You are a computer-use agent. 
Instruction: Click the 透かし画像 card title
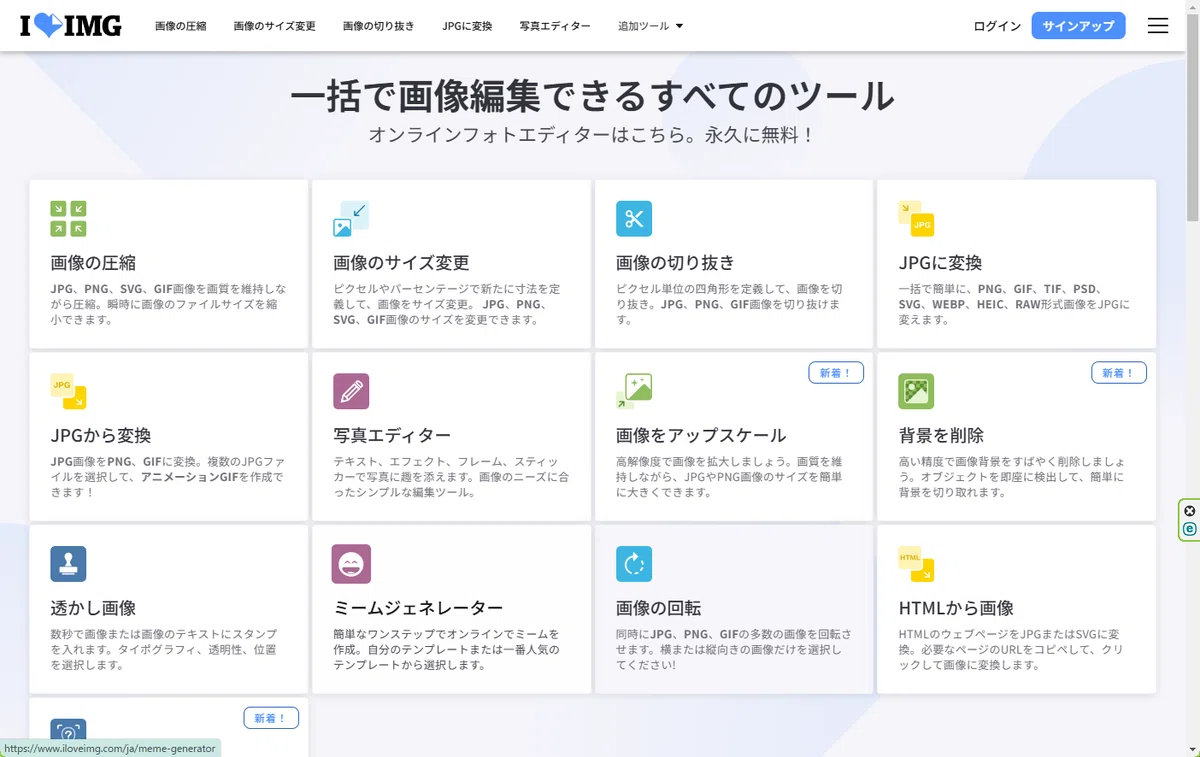93,608
